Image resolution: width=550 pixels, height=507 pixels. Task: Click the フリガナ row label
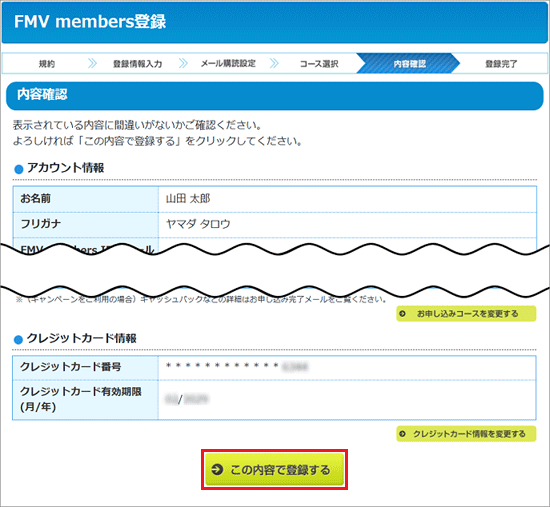click(41, 224)
